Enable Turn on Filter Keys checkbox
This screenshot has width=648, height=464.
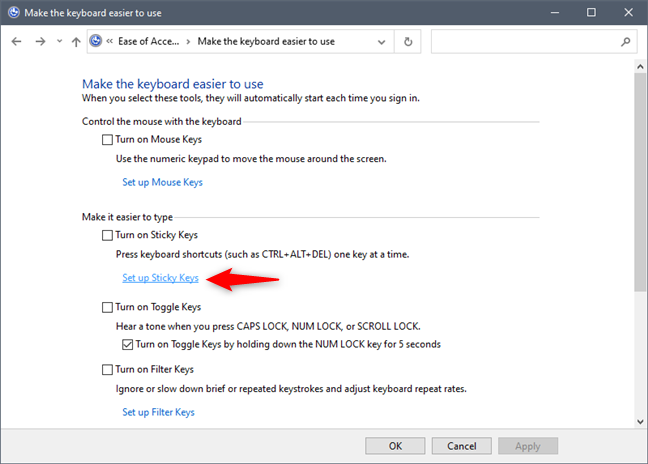(107, 369)
